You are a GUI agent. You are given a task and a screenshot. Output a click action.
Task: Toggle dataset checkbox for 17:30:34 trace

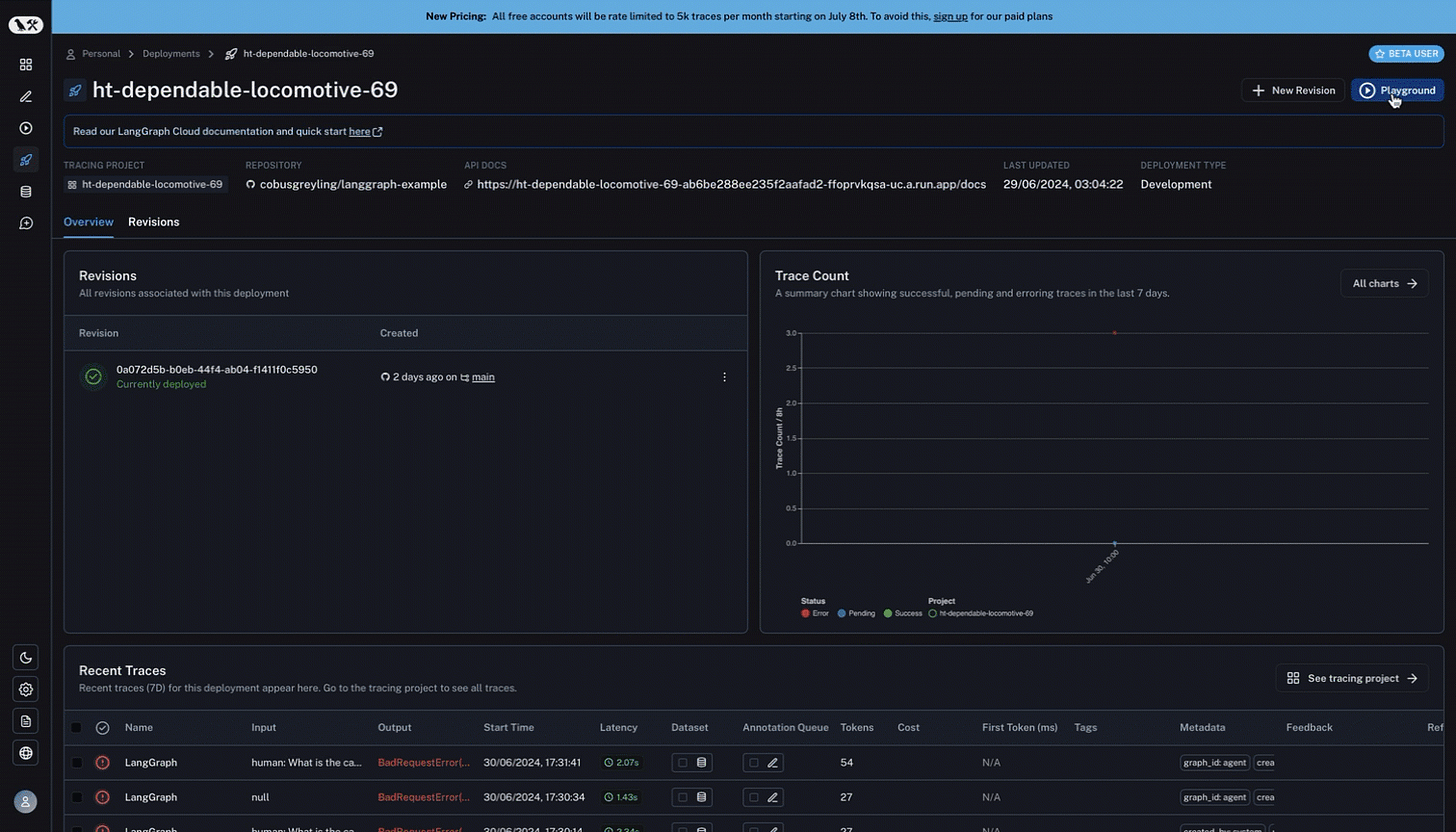(x=683, y=798)
